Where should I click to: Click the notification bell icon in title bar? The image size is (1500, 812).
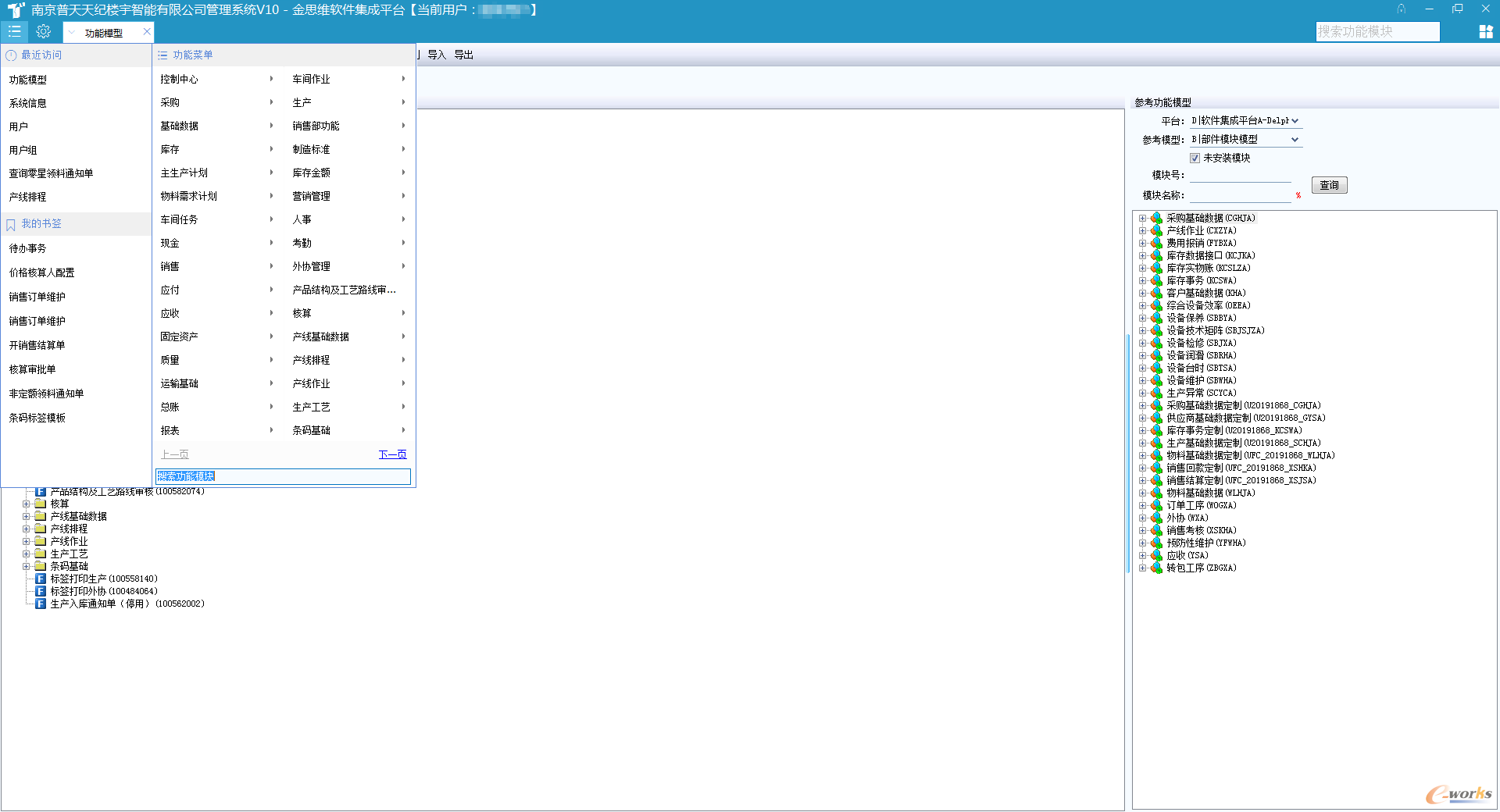[1402, 9]
